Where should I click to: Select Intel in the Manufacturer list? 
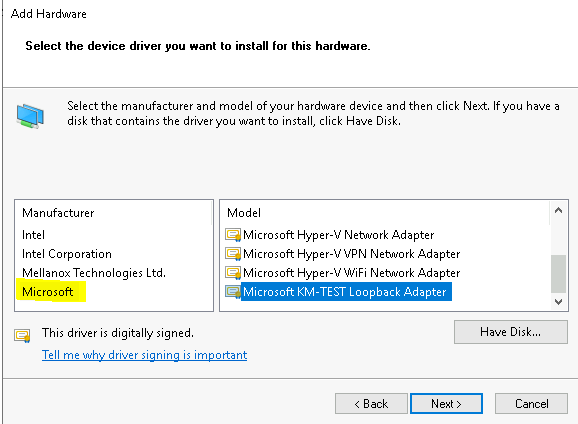click(x=33, y=235)
